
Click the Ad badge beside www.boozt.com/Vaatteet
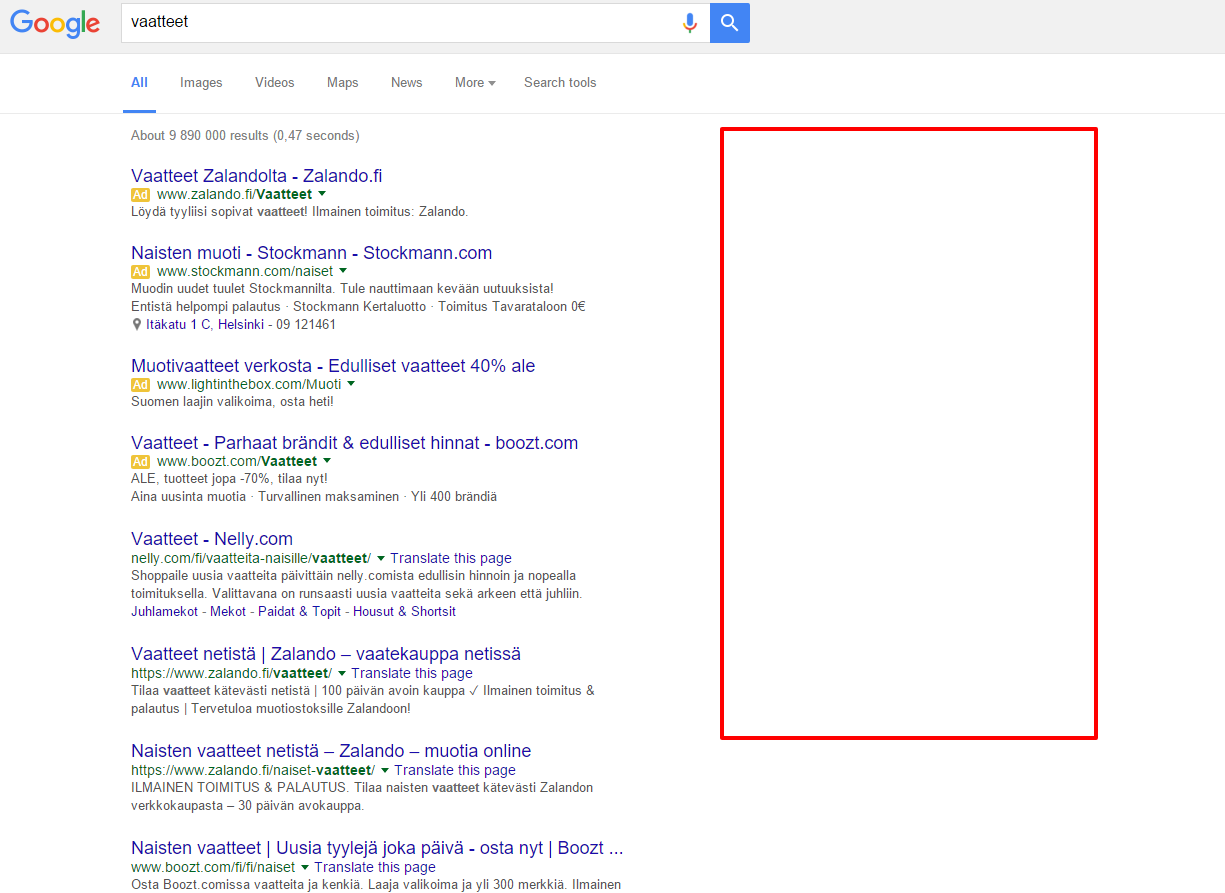(140, 461)
